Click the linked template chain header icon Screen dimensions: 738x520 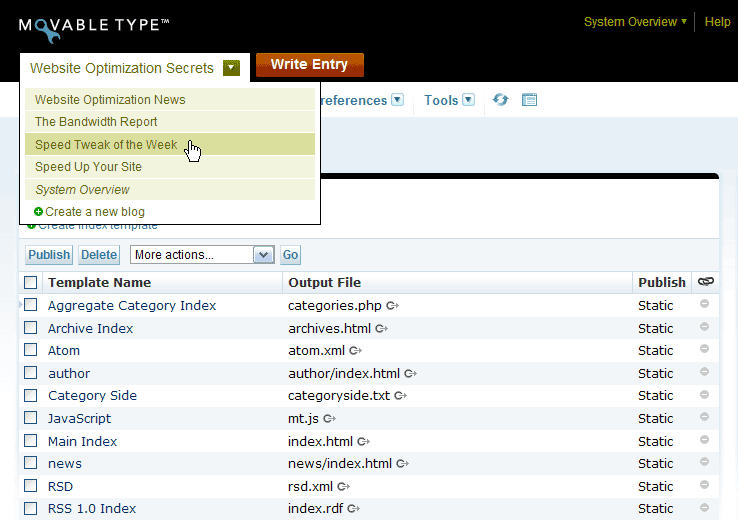706,281
